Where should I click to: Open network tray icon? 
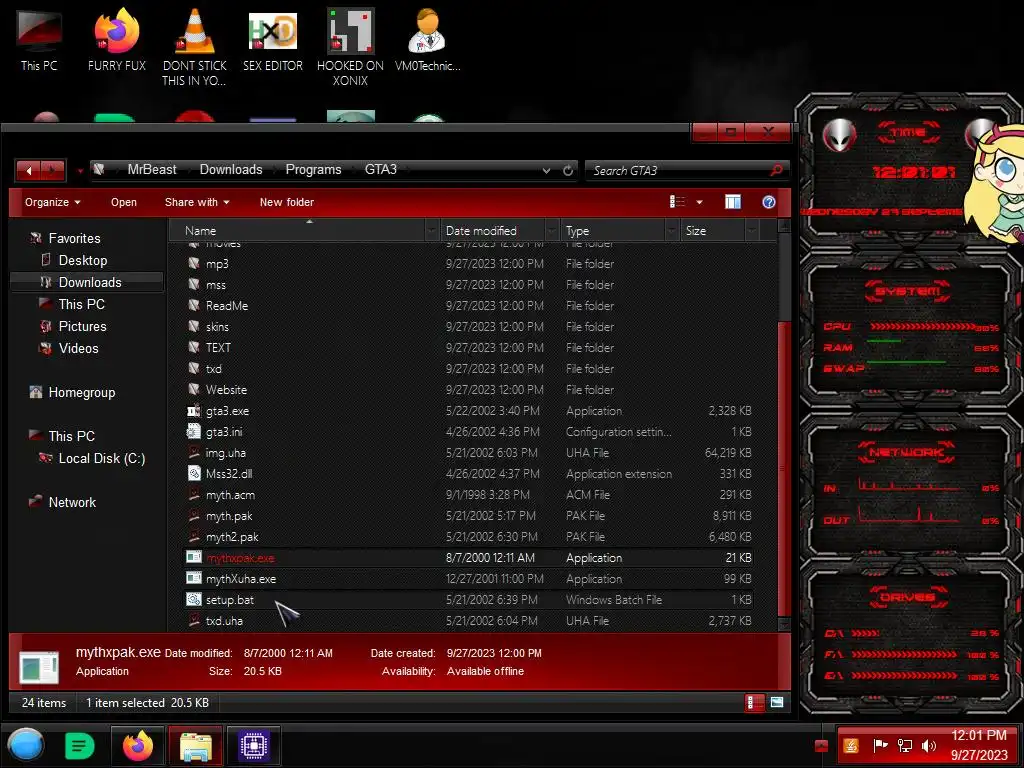[x=904, y=745]
